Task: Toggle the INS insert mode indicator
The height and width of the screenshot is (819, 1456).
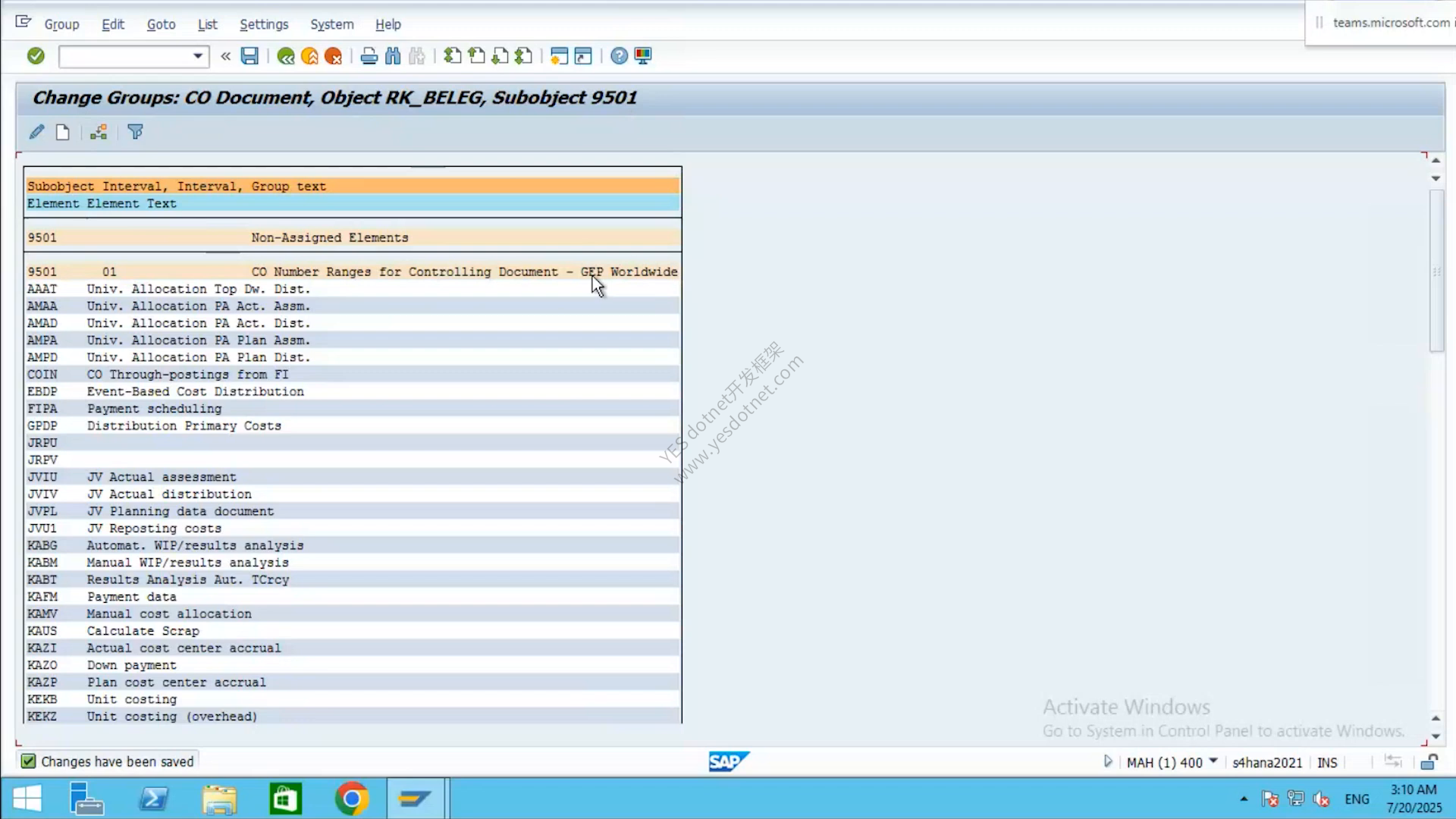Action: (x=1327, y=763)
